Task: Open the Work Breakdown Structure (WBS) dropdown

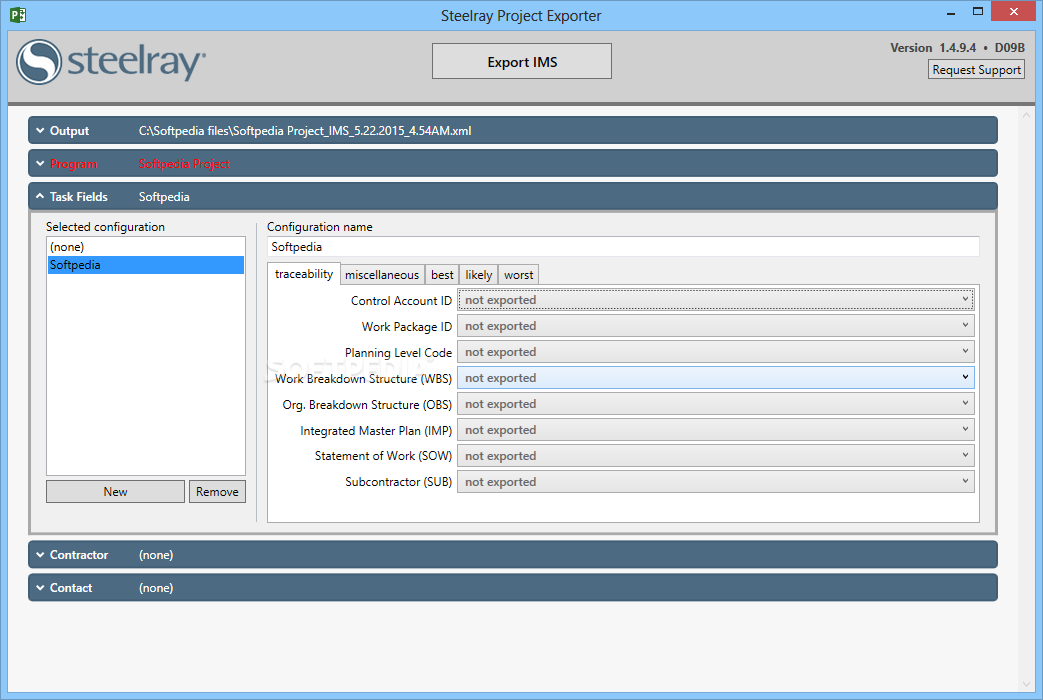Action: tap(716, 378)
